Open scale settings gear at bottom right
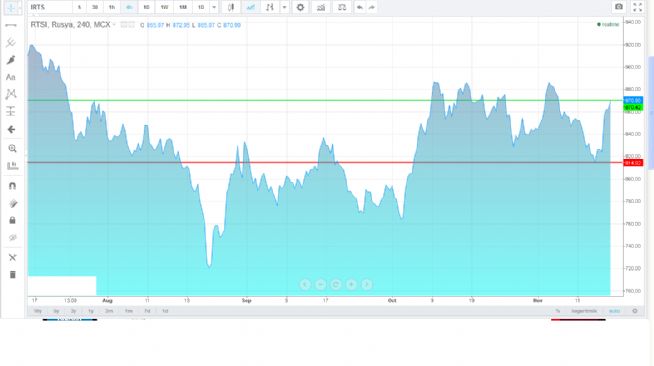The height and width of the screenshot is (366, 654). pos(635,311)
